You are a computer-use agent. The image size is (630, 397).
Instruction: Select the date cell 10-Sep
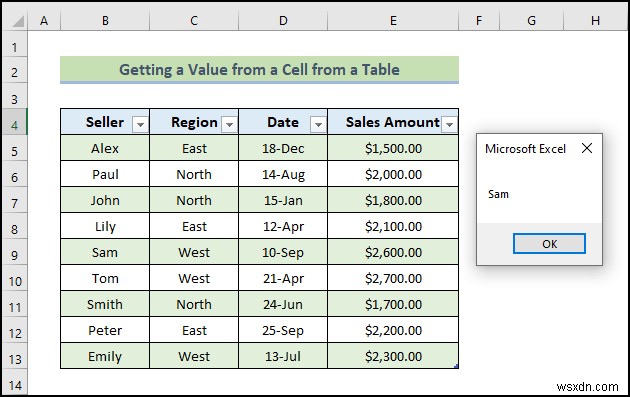283,252
